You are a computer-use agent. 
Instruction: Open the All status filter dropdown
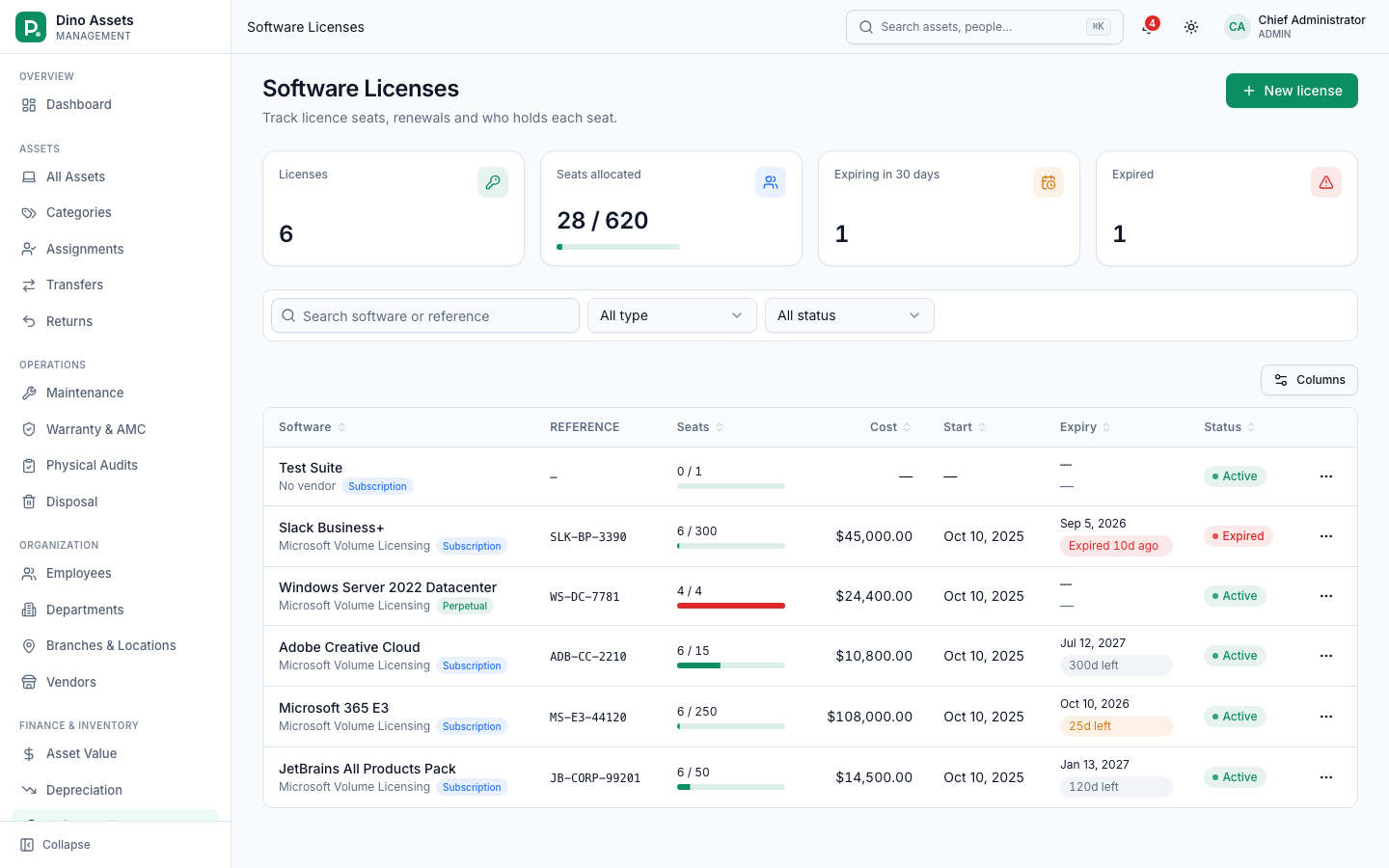(x=850, y=315)
